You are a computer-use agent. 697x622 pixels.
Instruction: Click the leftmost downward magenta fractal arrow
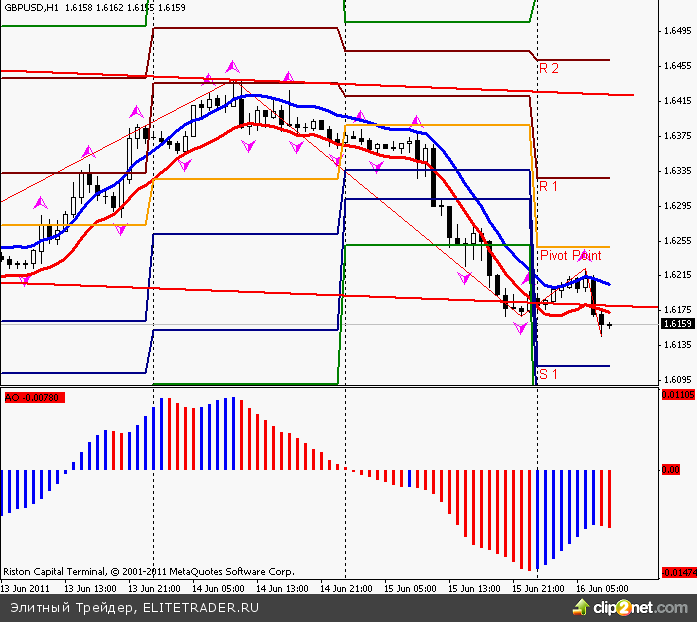[x=24, y=281]
